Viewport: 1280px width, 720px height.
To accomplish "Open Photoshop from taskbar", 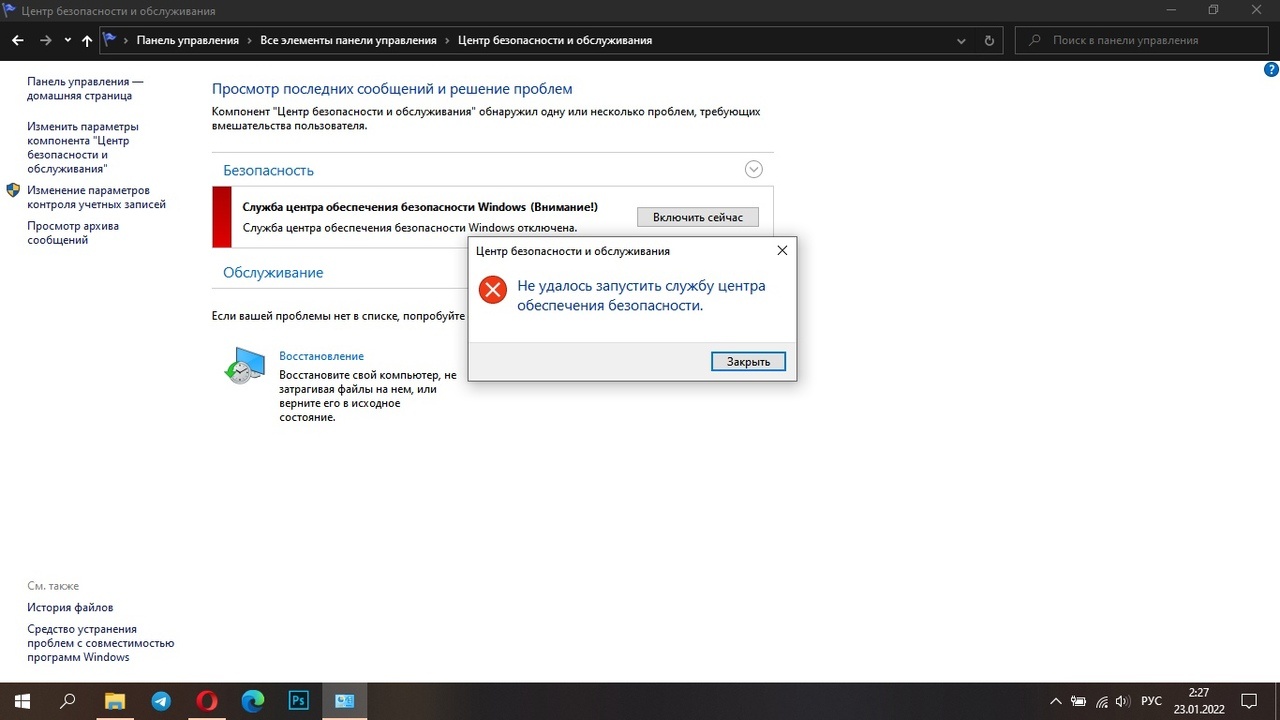I will pos(299,701).
